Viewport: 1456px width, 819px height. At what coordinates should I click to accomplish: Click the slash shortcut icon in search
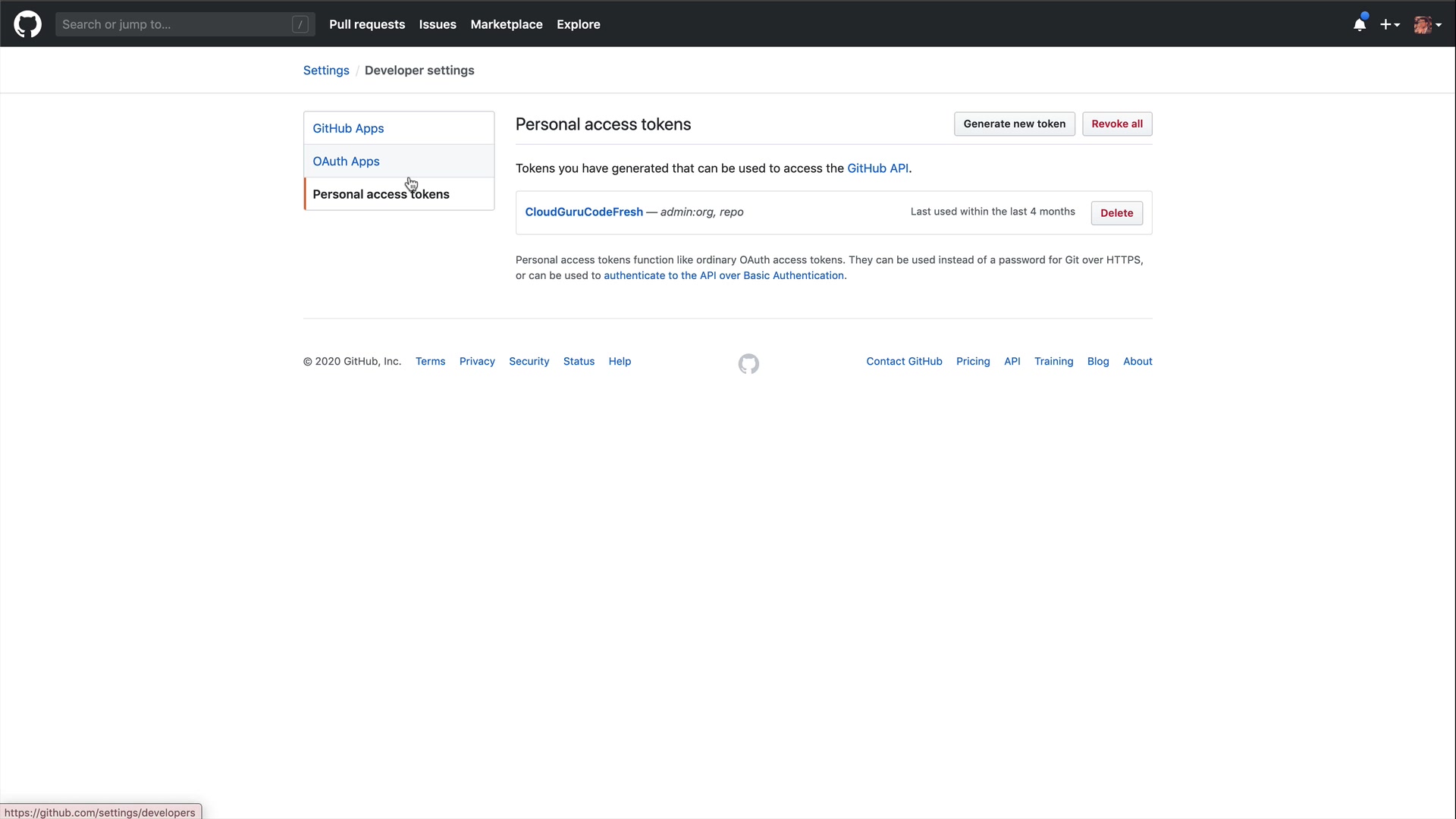pos(300,24)
